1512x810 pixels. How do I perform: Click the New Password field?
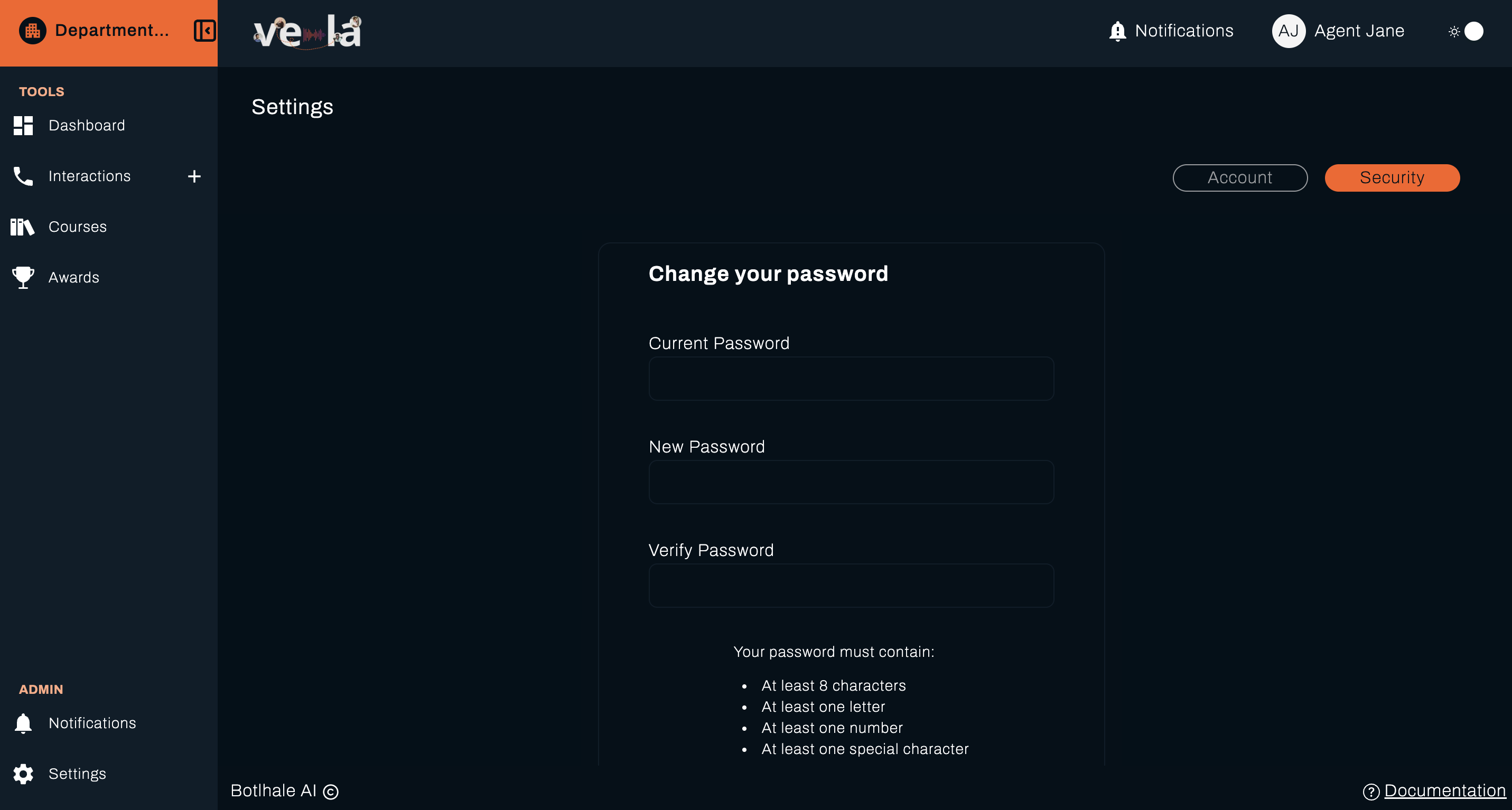coord(851,482)
